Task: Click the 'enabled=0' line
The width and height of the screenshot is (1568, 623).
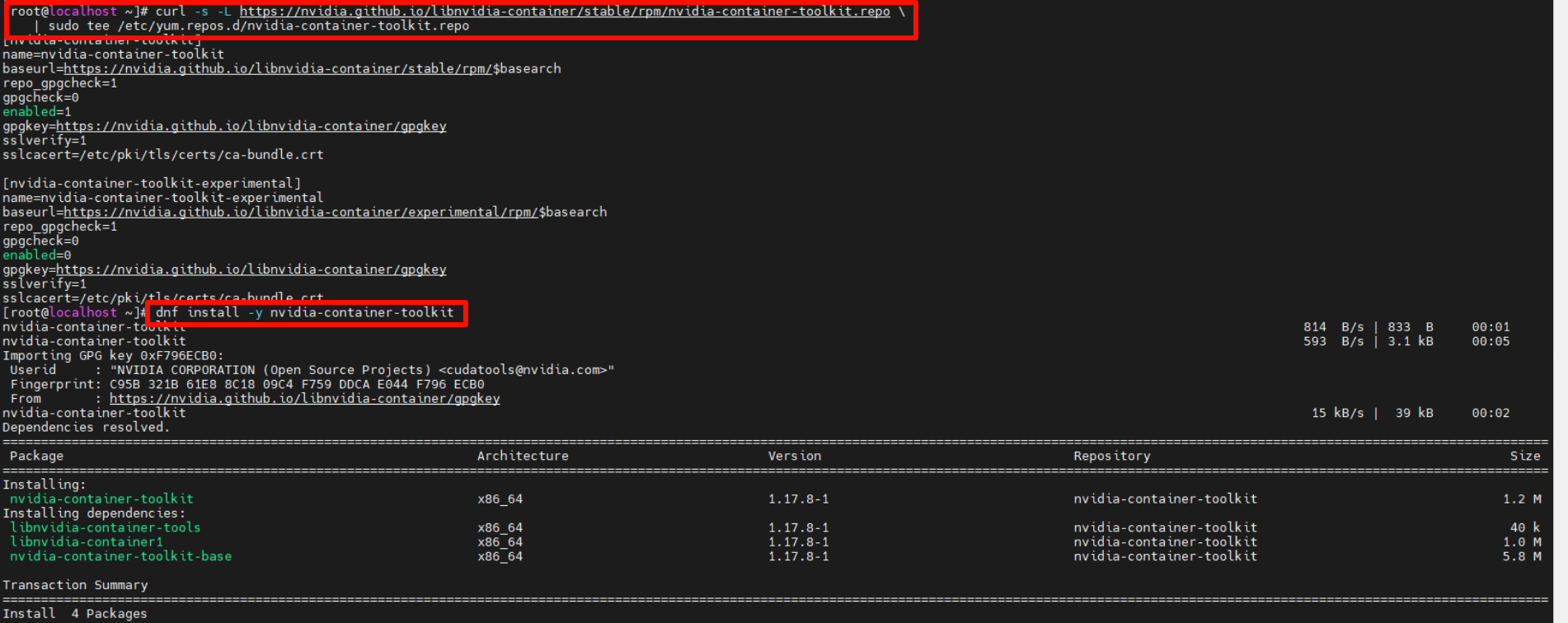Action: pyautogui.click(x=37, y=255)
